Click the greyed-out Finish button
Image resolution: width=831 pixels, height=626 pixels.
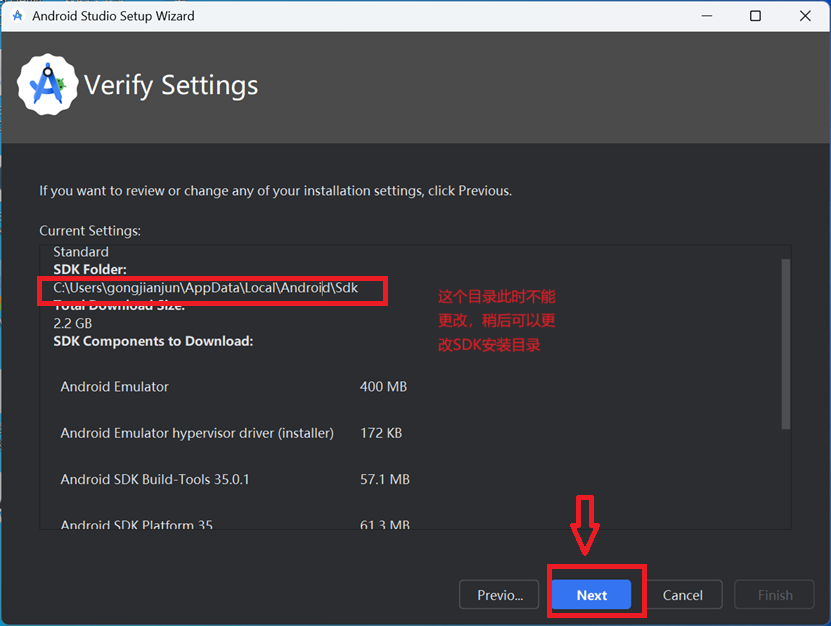[774, 595]
